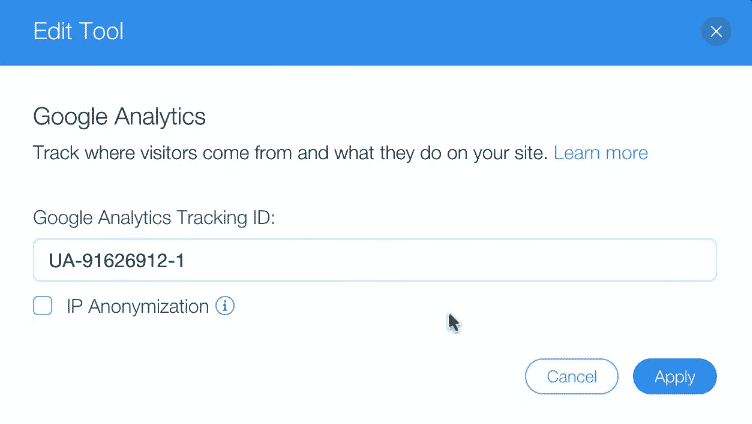Image resolution: width=752 pixels, height=424 pixels.
Task: Select the circled i information icon
Action: (224, 306)
